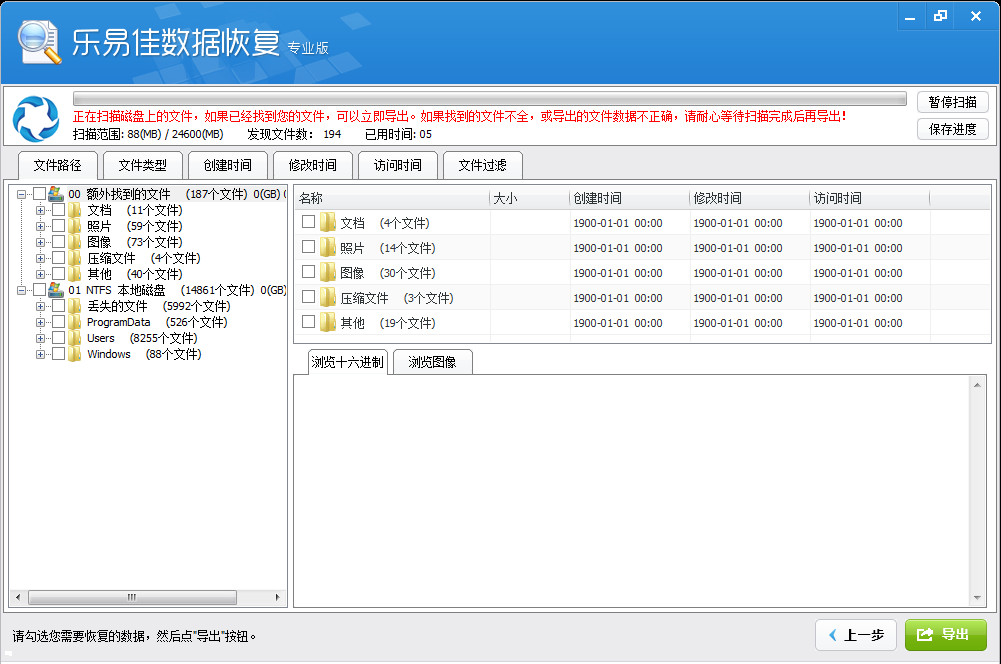Click folder icon beside 照片 (59个文件) in tree

click(x=75, y=226)
